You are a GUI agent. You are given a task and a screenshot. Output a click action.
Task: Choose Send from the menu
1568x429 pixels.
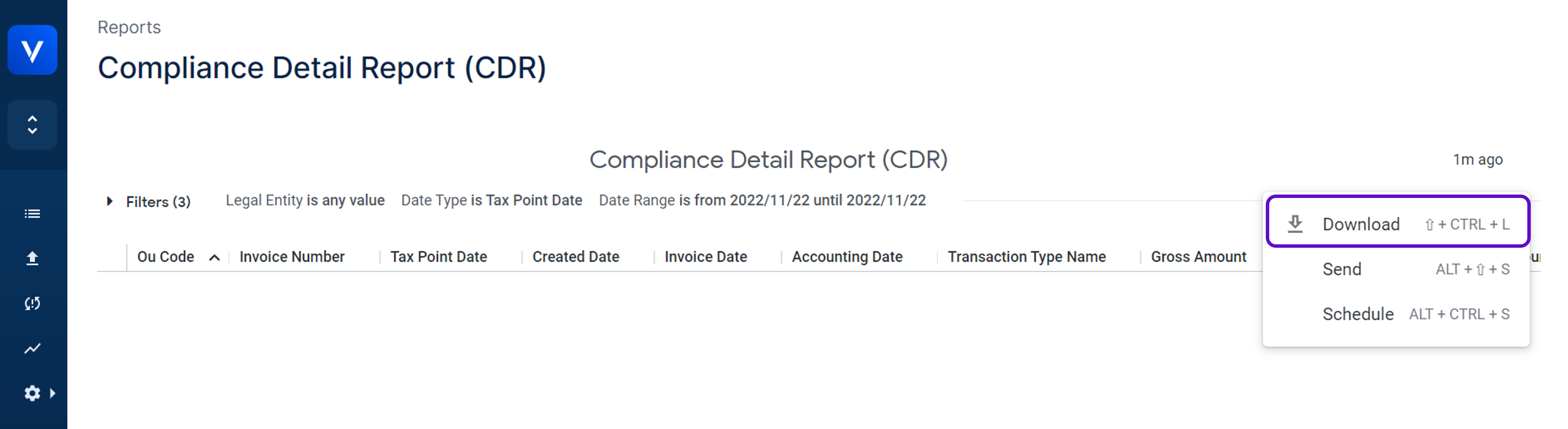1341,269
